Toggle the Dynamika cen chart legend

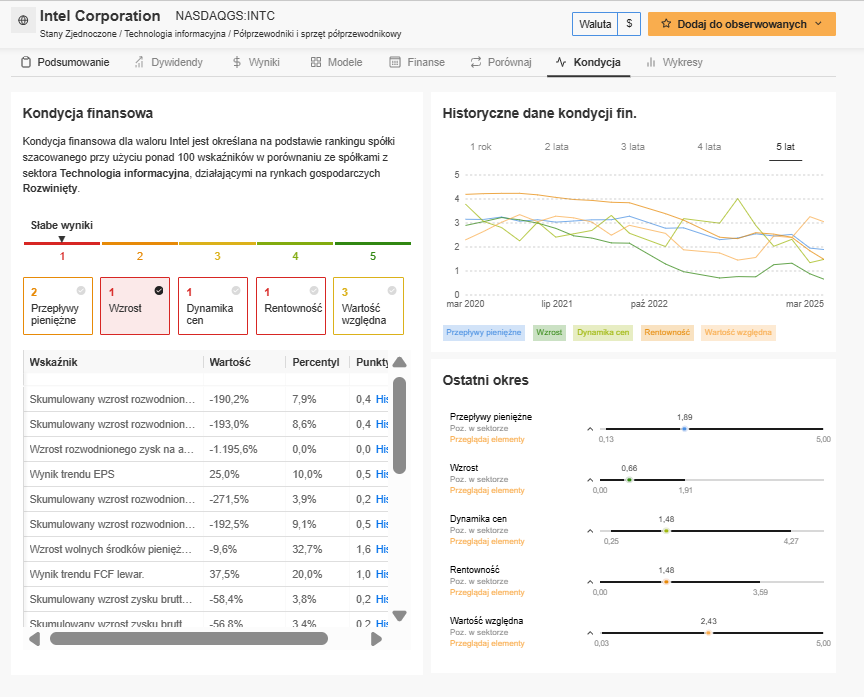point(603,332)
